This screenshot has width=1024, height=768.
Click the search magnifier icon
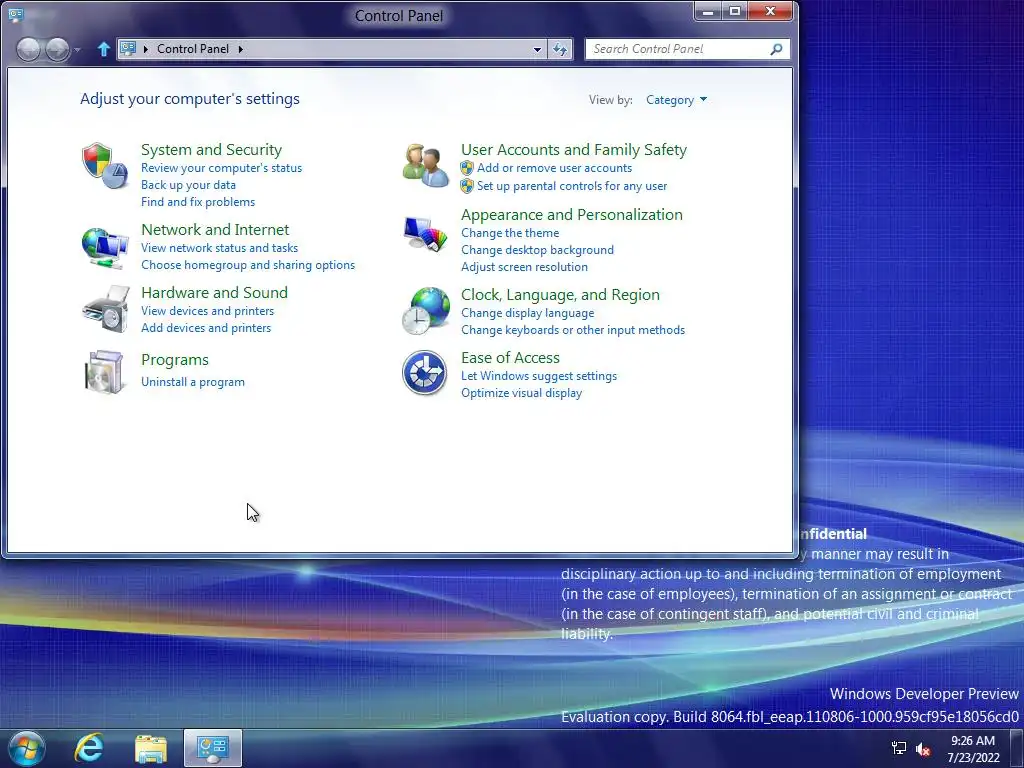[776, 49]
